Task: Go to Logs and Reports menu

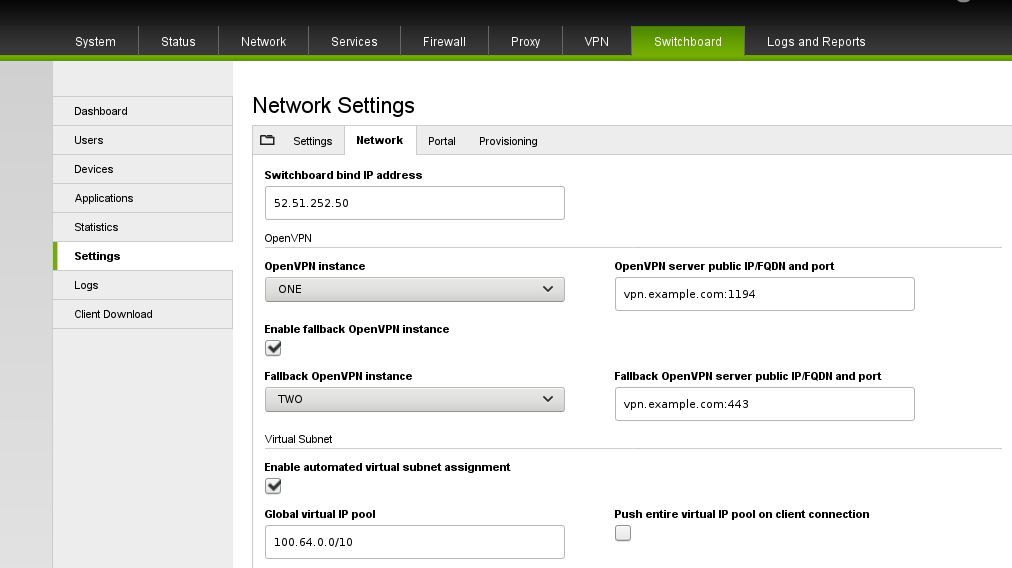Action: pos(816,41)
